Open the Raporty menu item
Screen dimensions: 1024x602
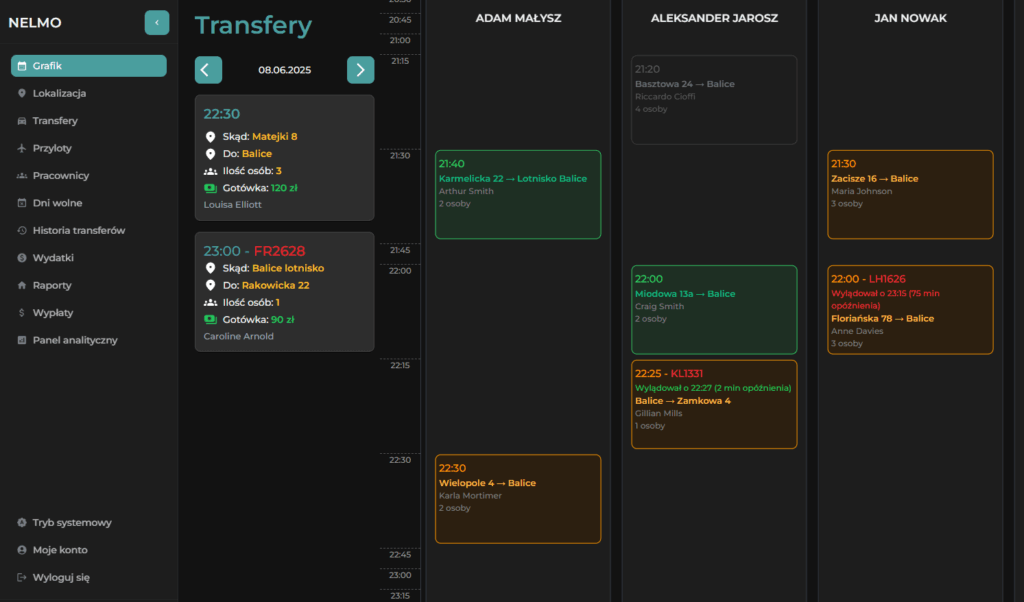52,285
